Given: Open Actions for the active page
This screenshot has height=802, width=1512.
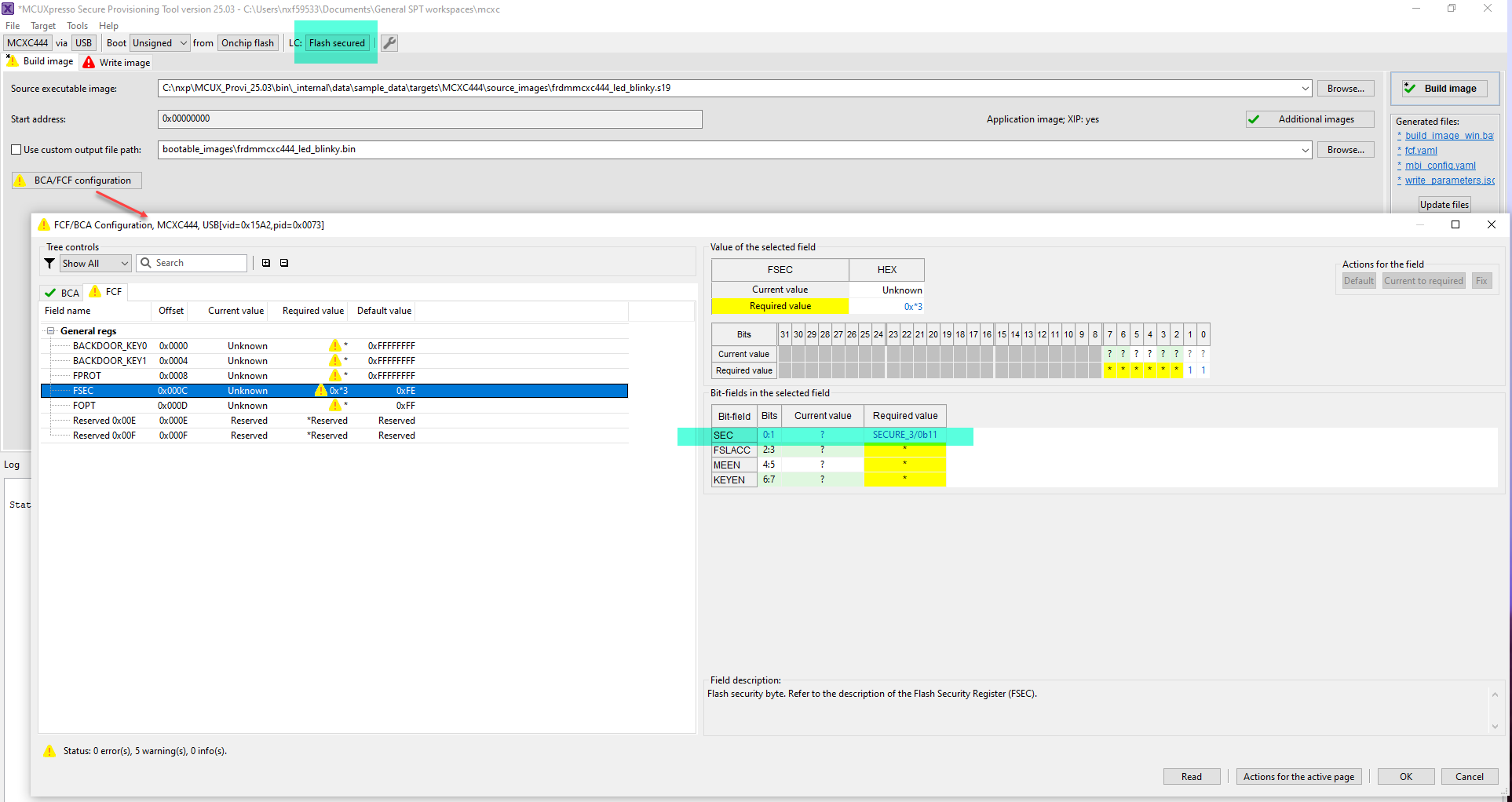Looking at the screenshot, I should (x=1298, y=776).
